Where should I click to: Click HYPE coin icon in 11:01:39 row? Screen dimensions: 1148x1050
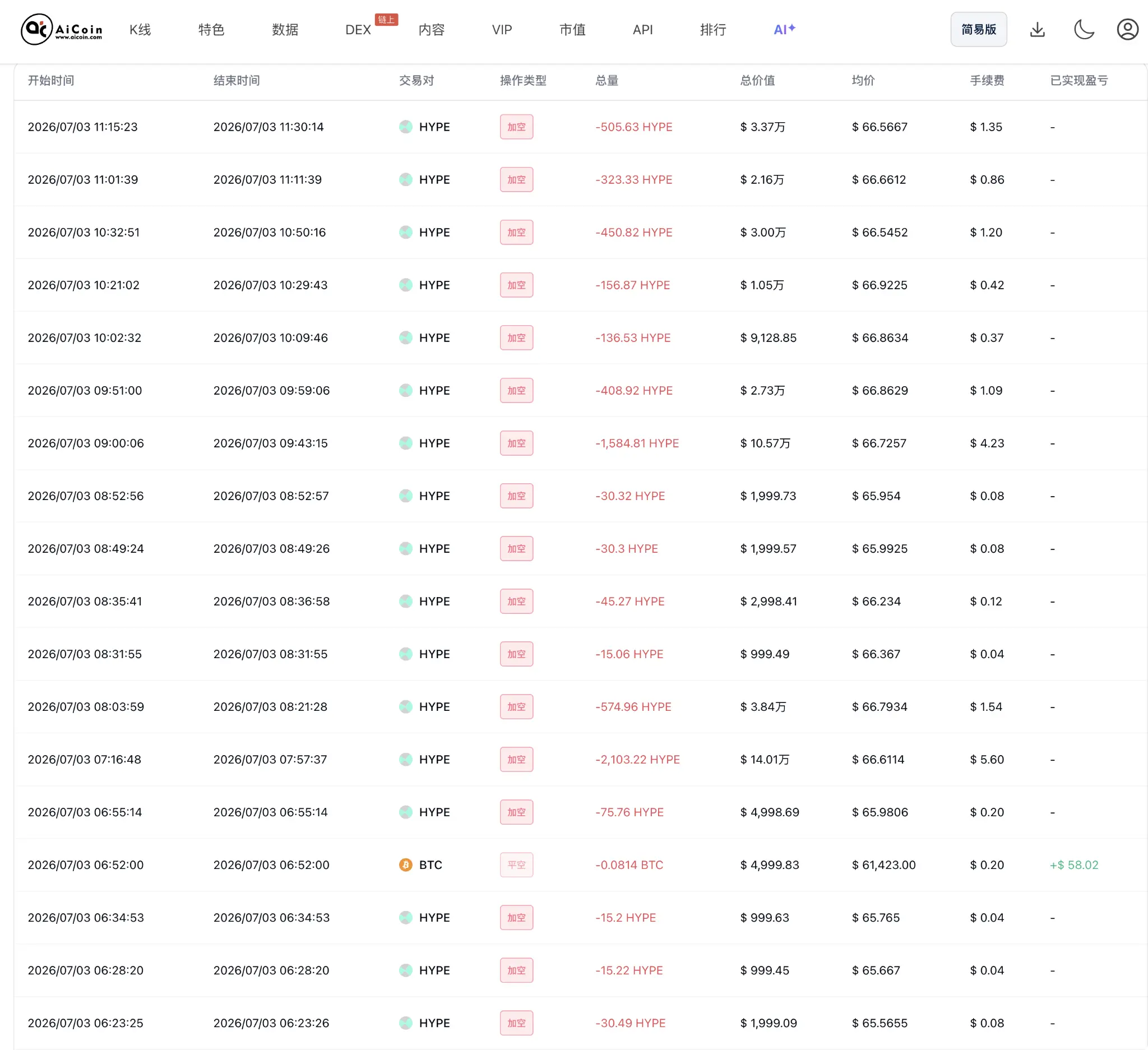(405, 179)
